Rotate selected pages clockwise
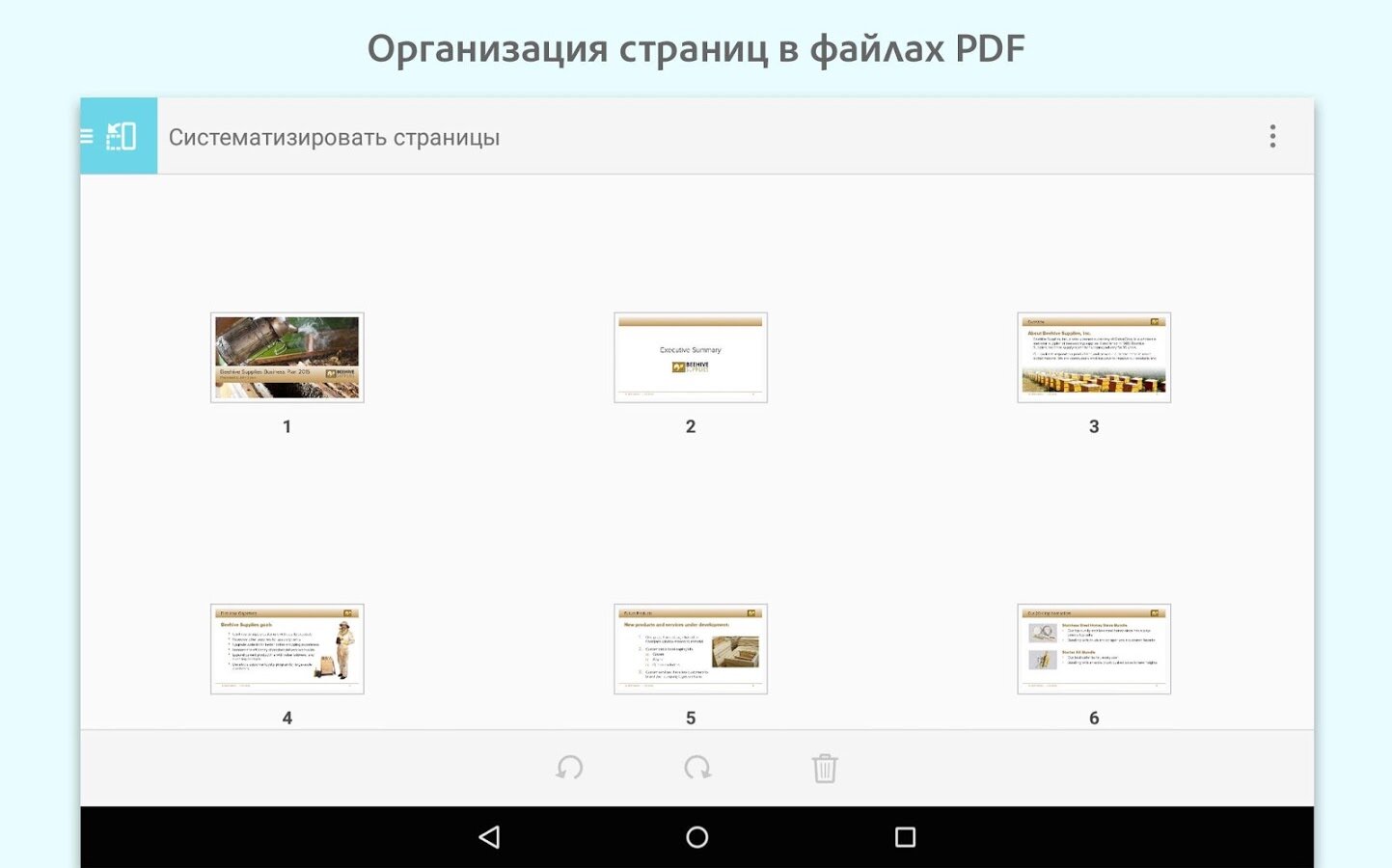This screenshot has width=1392, height=868. [696, 768]
